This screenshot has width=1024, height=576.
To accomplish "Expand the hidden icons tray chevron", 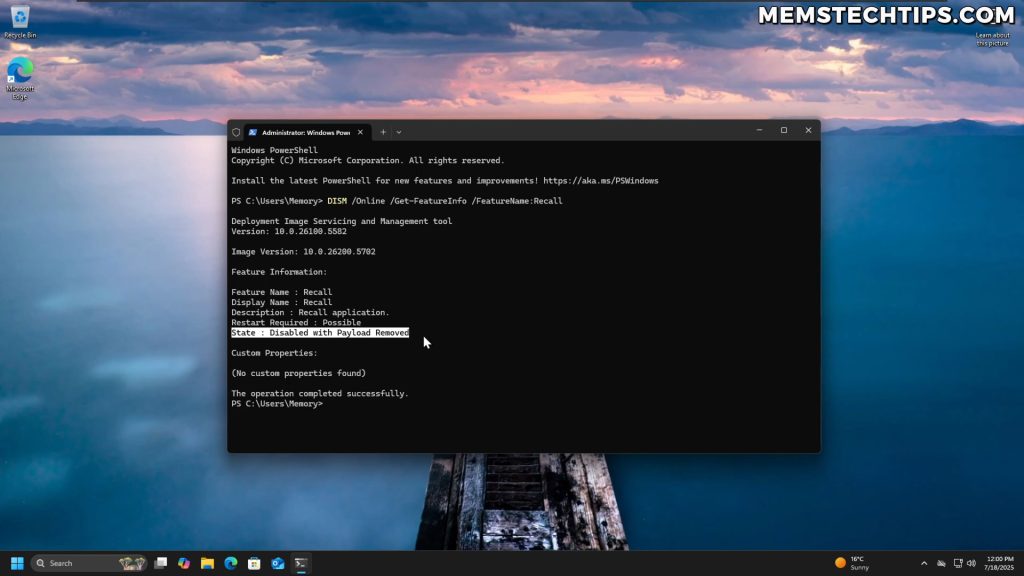I will 923,562.
